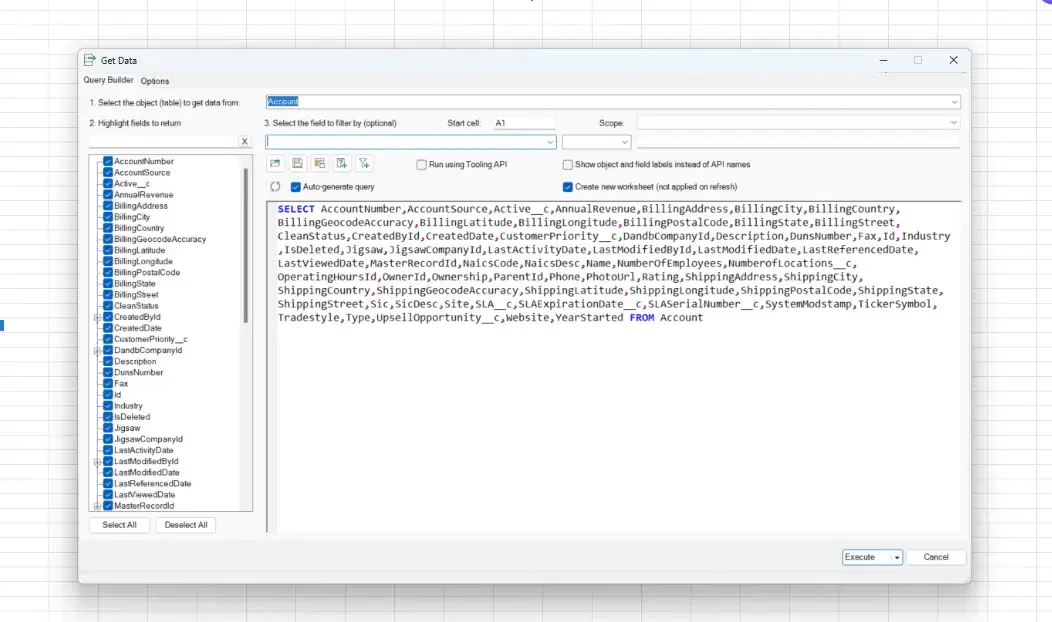Viewport: 1052px width, 622px height.
Task: Select the Jigsaw field row
Action: [x=127, y=428]
